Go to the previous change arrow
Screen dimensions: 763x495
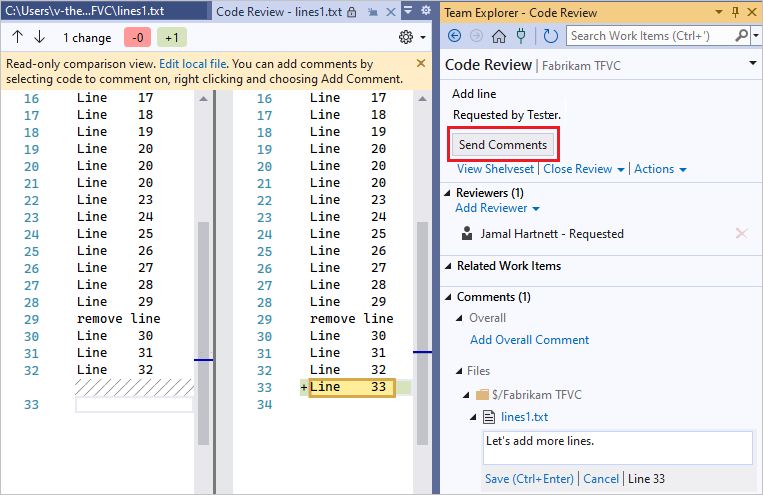pyautogui.click(x=18, y=37)
